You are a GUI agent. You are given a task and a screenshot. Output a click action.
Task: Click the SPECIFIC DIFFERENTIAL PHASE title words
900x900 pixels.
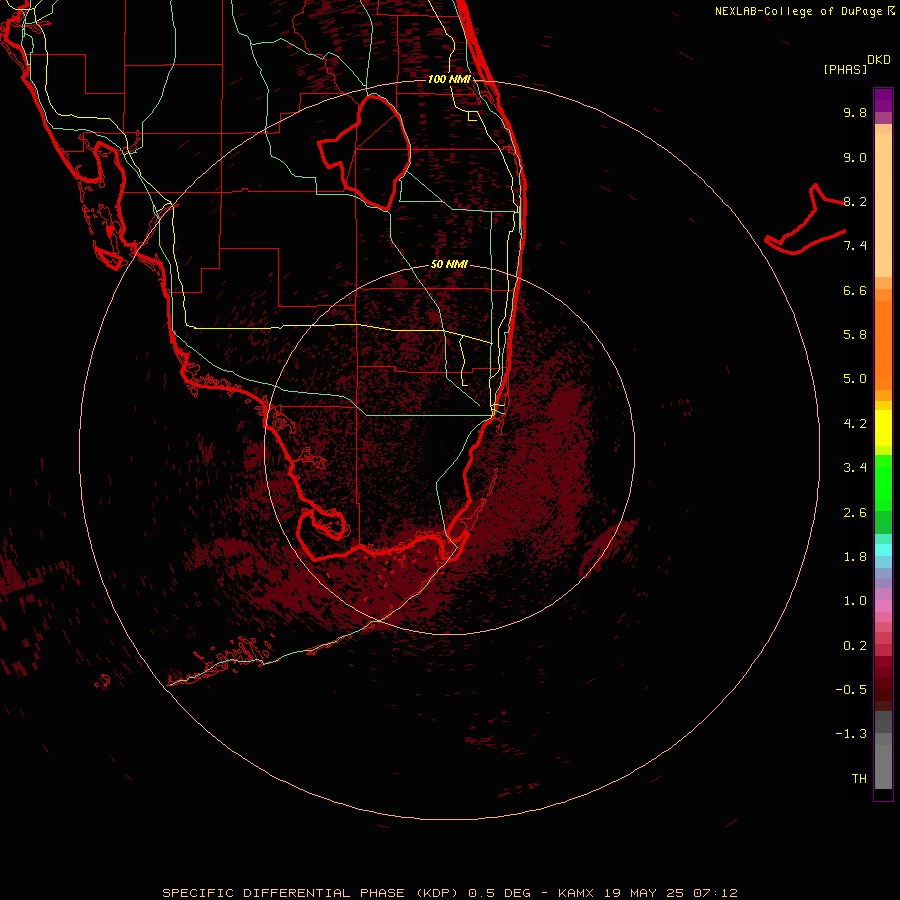tap(285, 893)
